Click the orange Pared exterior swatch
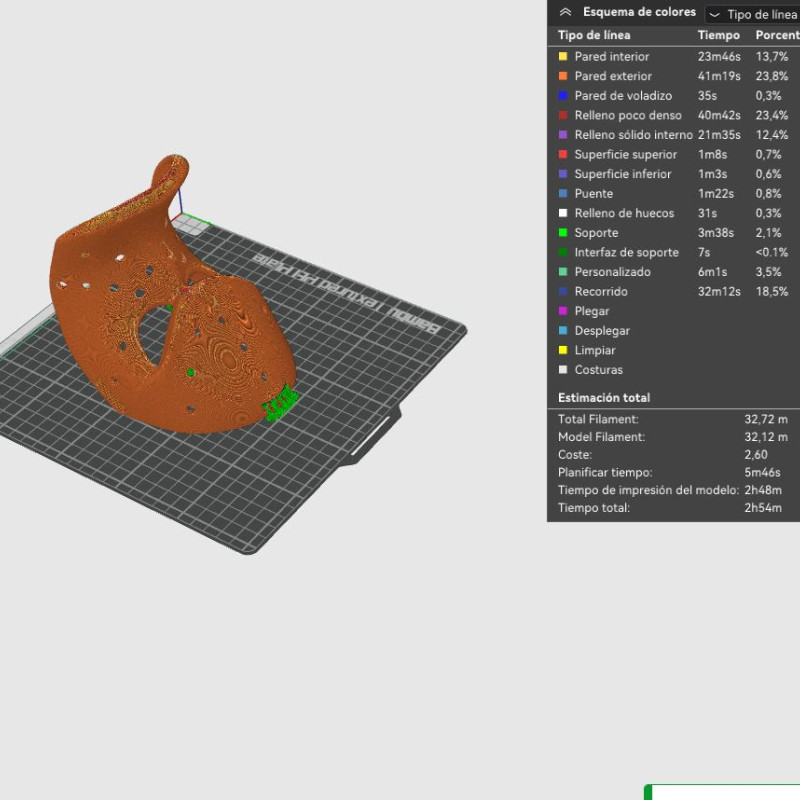Image resolution: width=800 pixels, height=800 pixels. pyautogui.click(x=563, y=76)
